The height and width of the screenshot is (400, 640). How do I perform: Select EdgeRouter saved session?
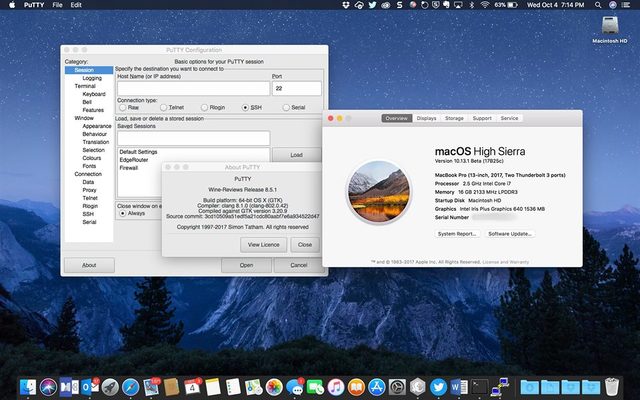(134, 160)
